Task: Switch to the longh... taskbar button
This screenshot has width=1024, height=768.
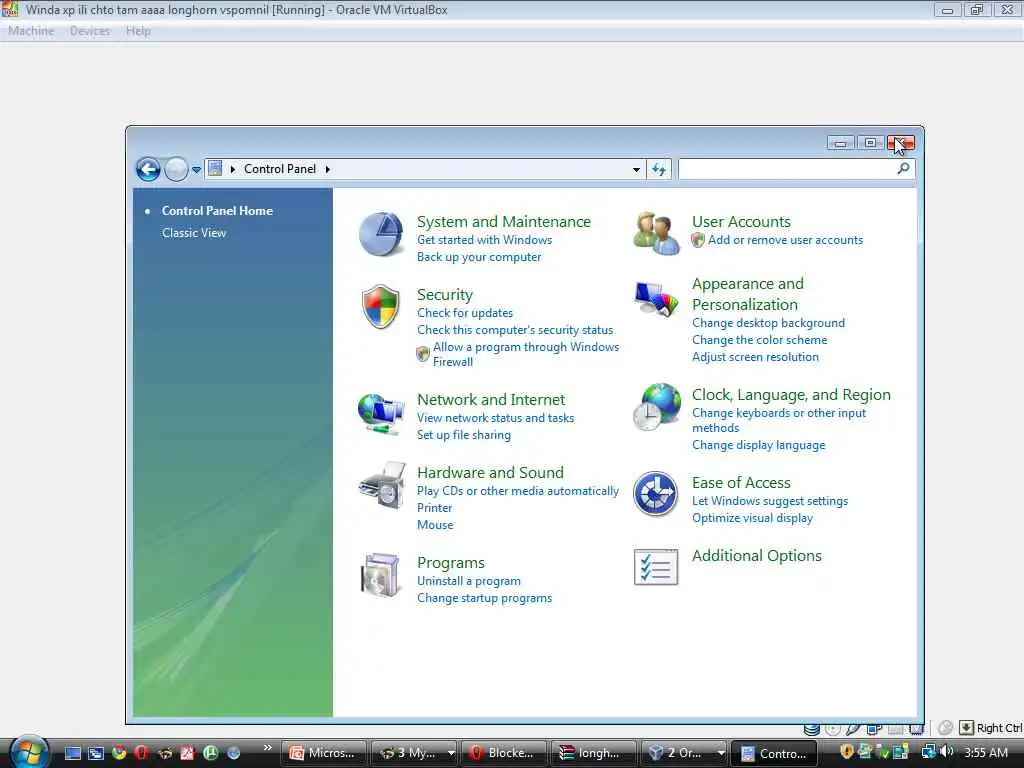Action: click(593, 753)
